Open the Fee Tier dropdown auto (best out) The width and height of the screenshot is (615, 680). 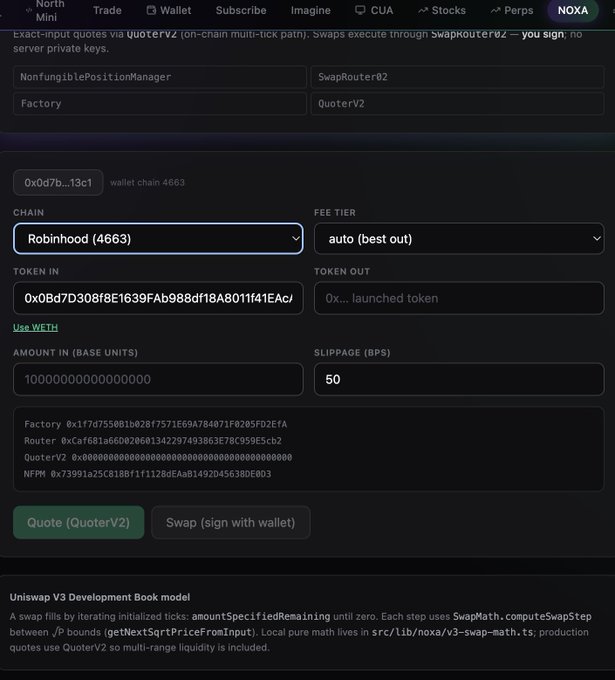pos(459,239)
